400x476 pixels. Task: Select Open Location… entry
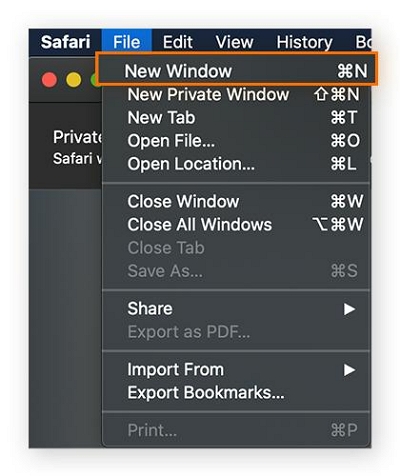(x=237, y=164)
